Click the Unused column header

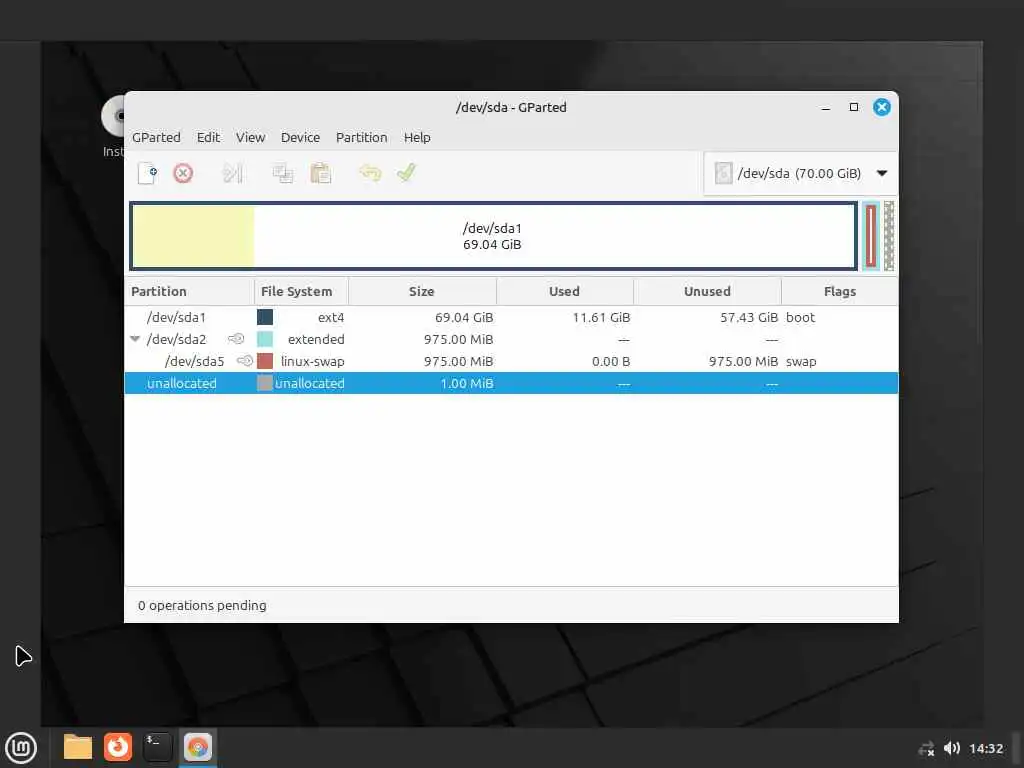[x=707, y=291]
